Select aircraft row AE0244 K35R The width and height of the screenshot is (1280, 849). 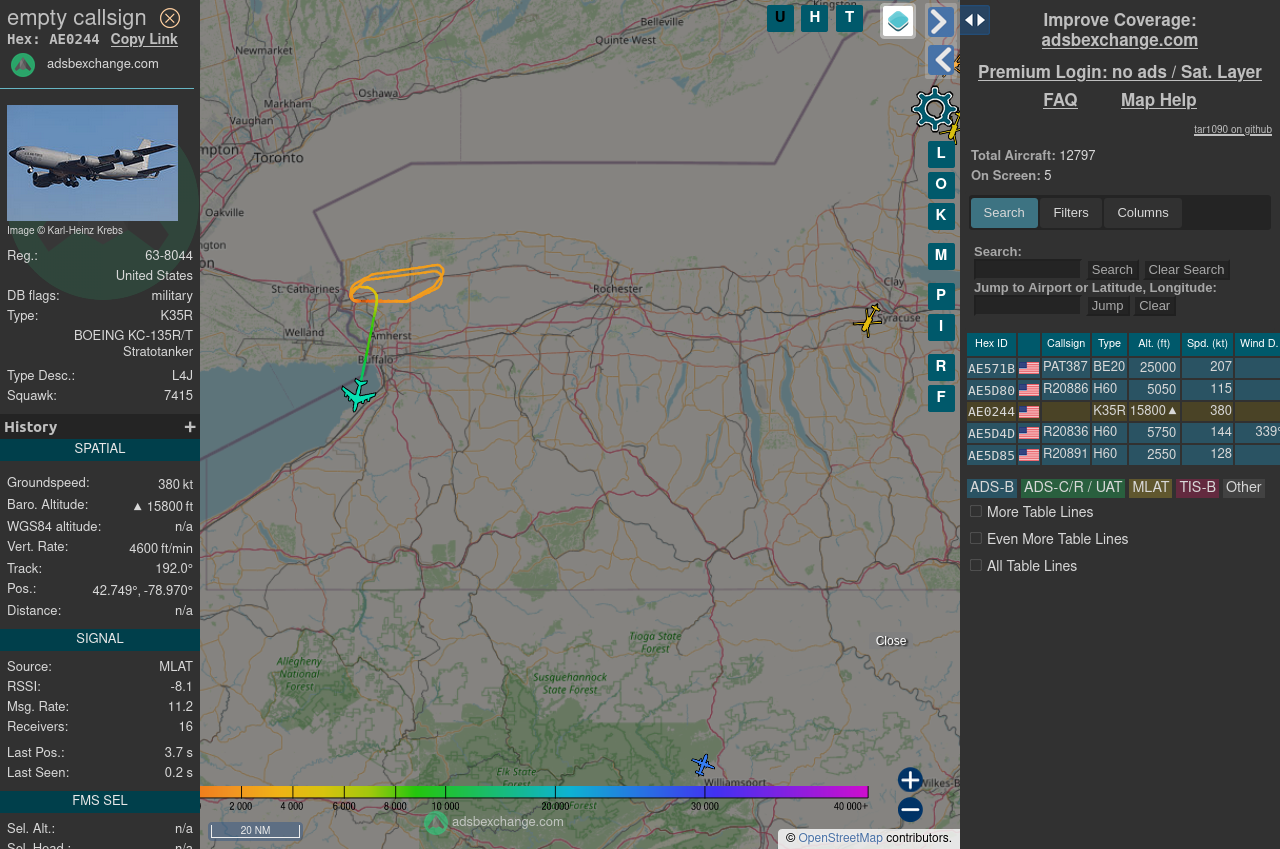point(1123,411)
